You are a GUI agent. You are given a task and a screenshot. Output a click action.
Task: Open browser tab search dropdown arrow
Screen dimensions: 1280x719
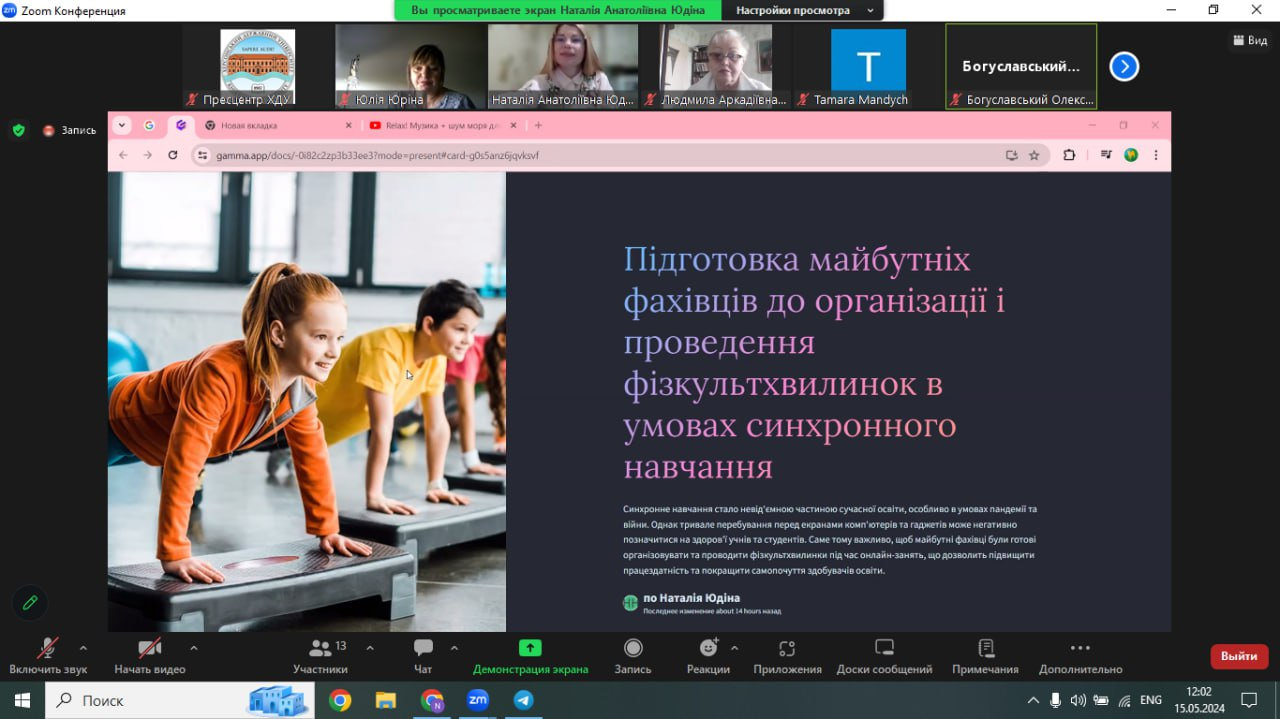[122, 125]
